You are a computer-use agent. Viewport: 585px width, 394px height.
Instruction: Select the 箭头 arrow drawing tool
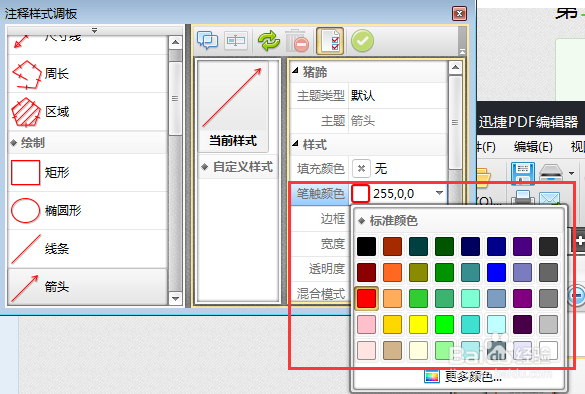point(87,287)
